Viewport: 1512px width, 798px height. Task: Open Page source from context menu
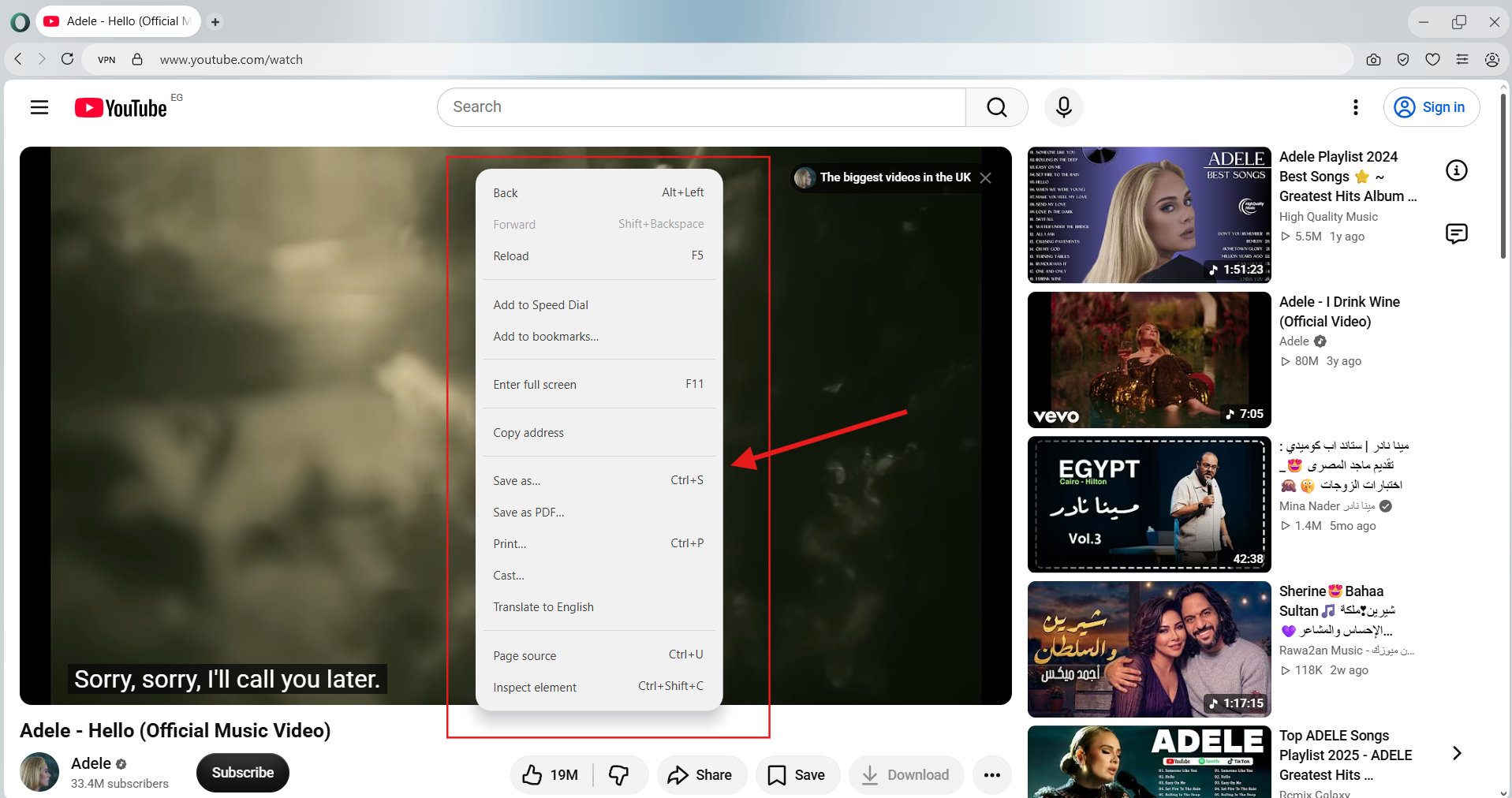599,656
